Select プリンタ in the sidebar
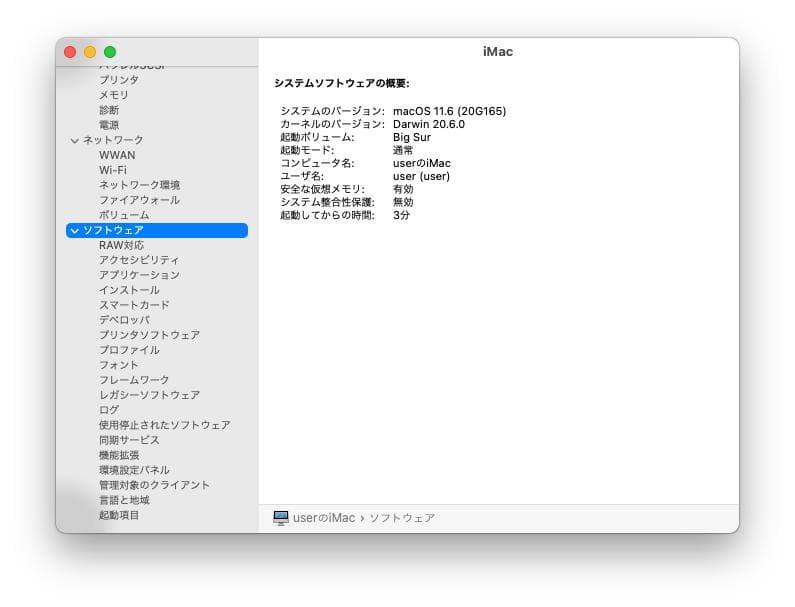This screenshot has width=795, height=607. click(x=119, y=80)
